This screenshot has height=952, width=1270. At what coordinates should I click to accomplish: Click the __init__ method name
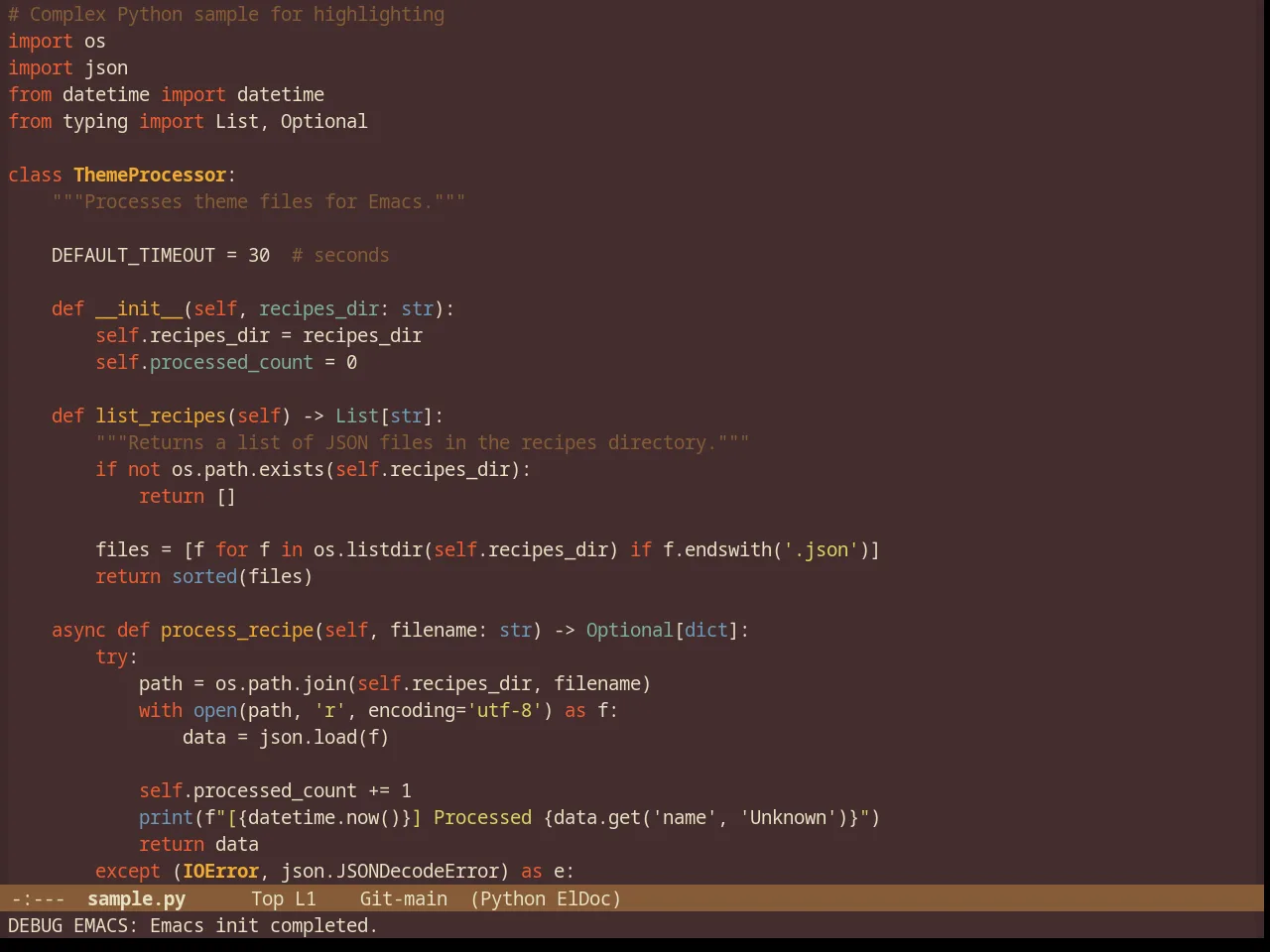click(x=139, y=309)
